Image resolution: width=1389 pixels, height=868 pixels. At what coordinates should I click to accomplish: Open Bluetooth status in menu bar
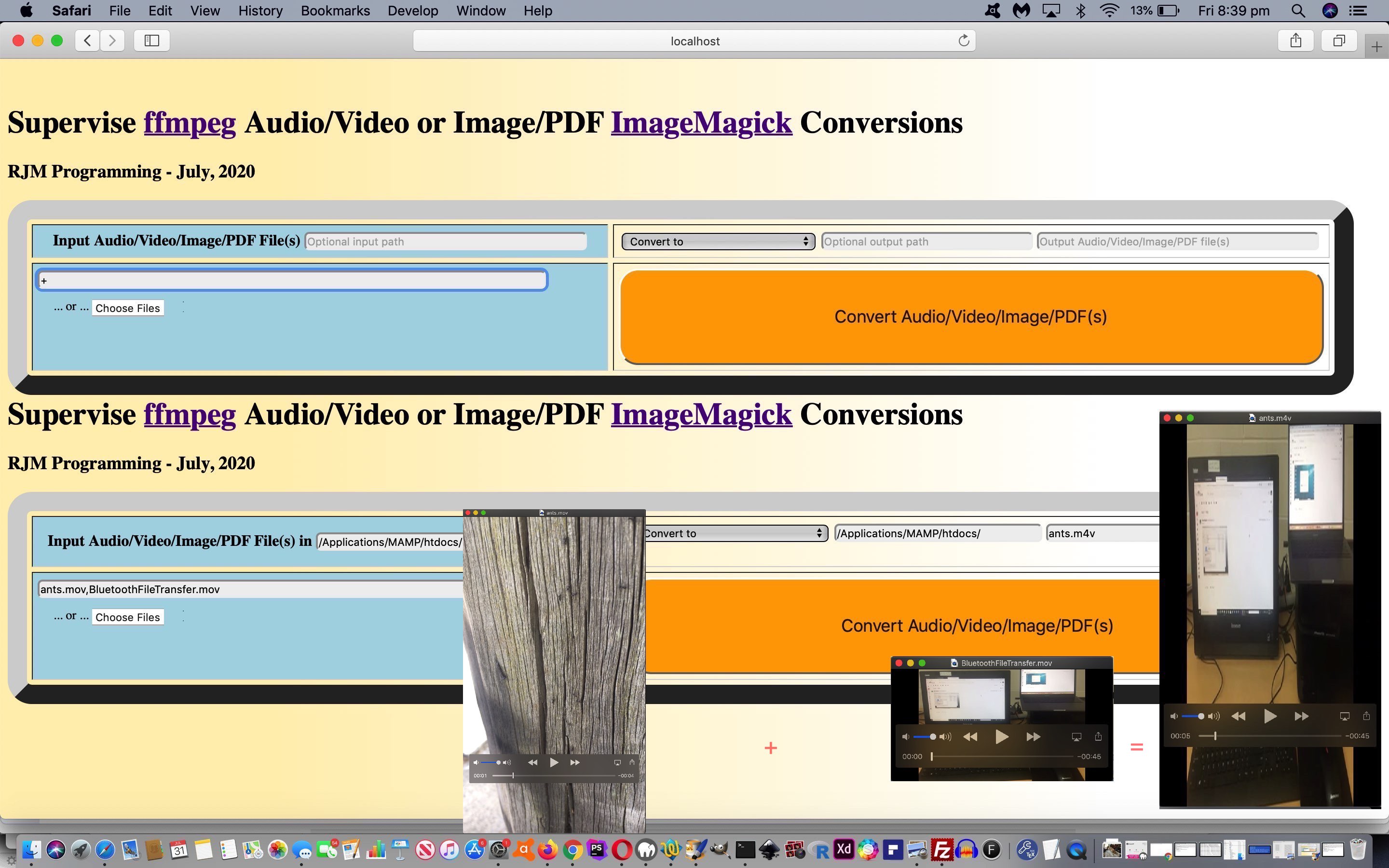coord(1081,10)
